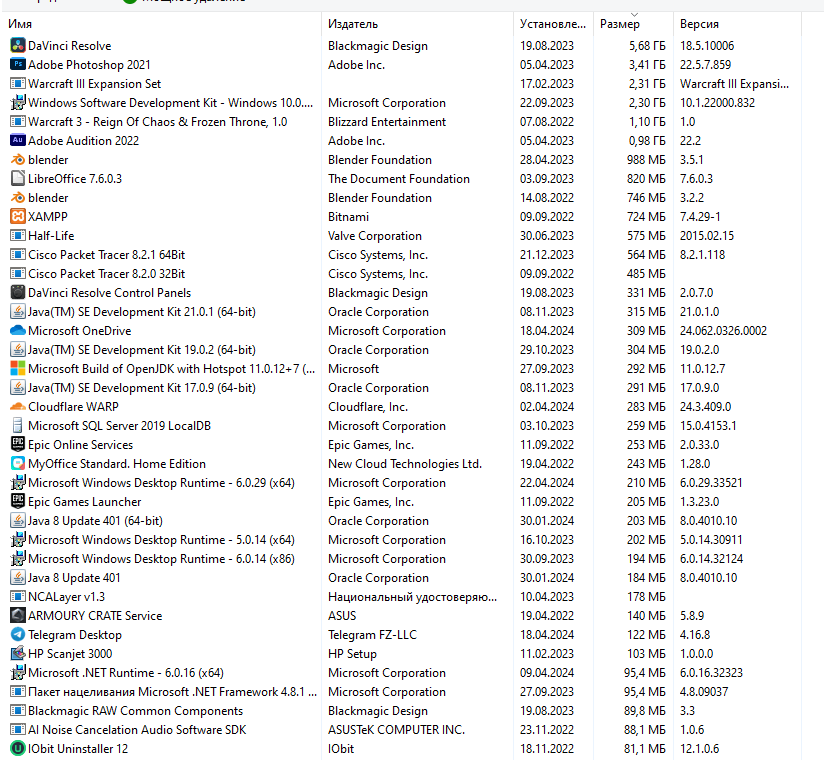The width and height of the screenshot is (824, 760).
Task: Click the Microsoft .NET Runtime 6.0.16 icon
Action: [18, 673]
